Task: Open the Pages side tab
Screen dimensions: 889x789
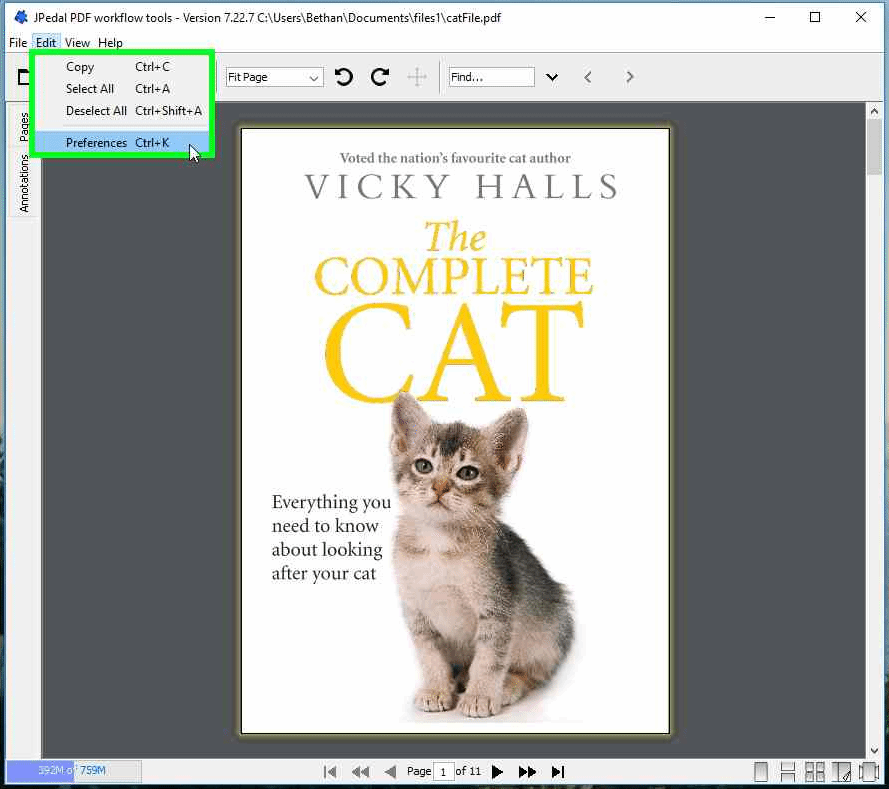Action: pyautogui.click(x=23, y=126)
